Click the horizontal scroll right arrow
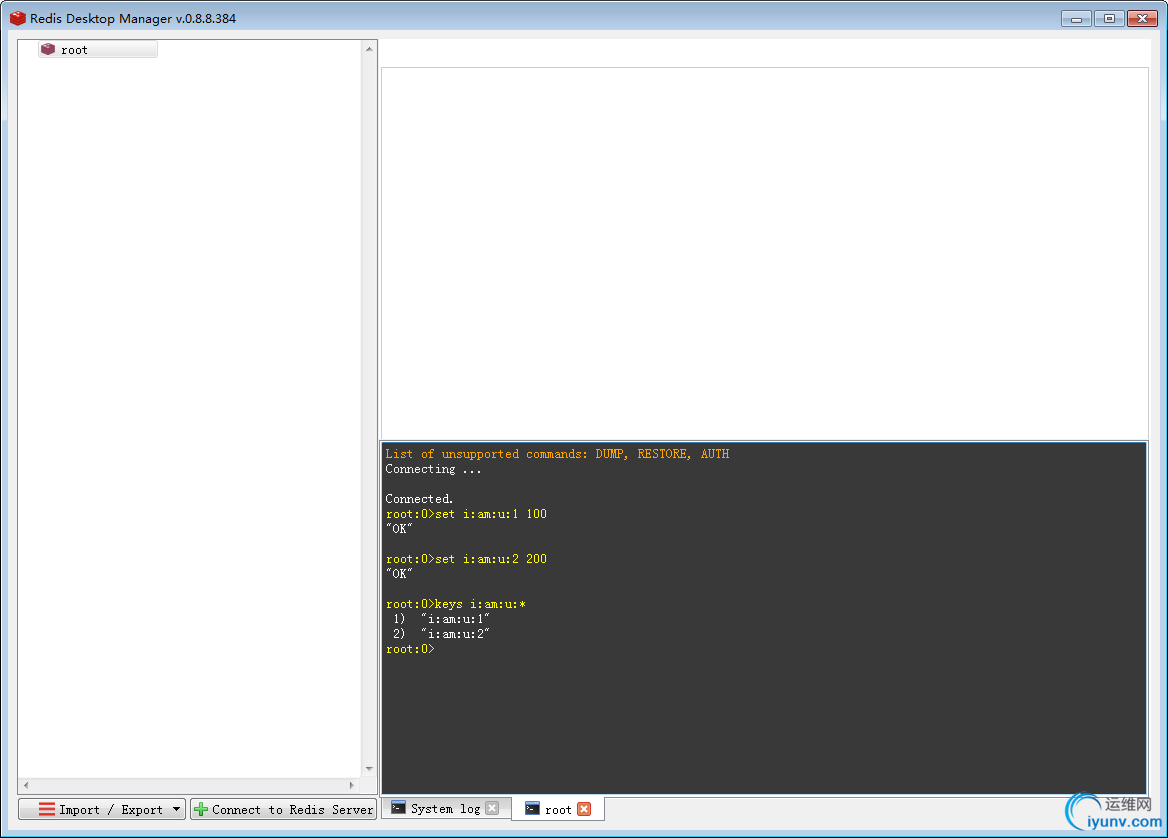The height and width of the screenshot is (838, 1168). click(x=352, y=785)
